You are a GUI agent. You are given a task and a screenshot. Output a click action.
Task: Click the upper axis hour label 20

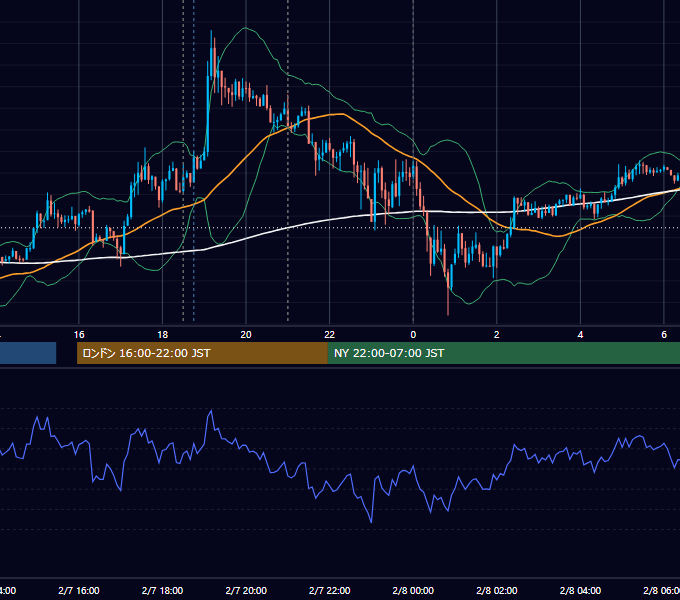tap(246, 335)
